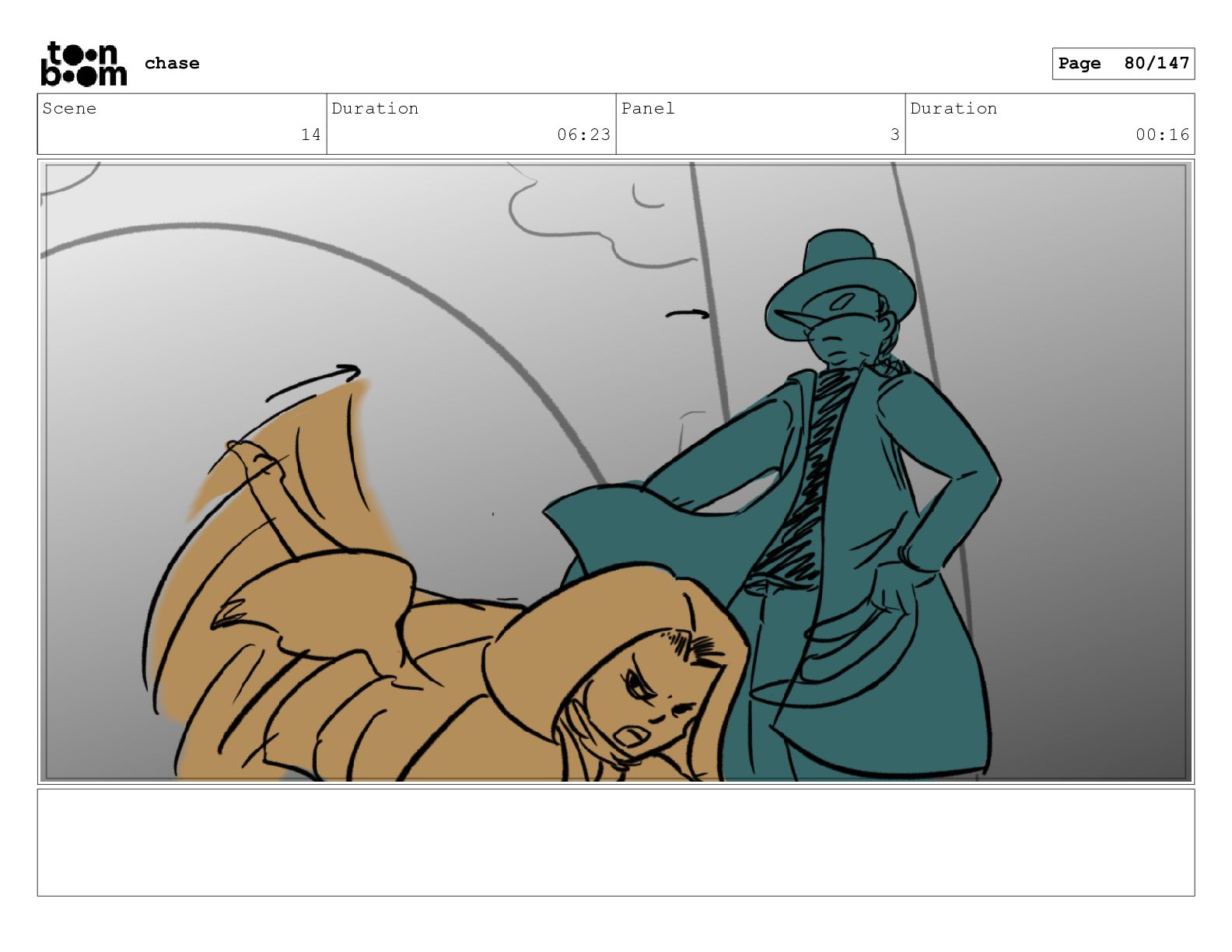Viewport: 1232px width, 952px height.
Task: Select the scene duration value 06:23
Action: pyautogui.click(x=583, y=135)
